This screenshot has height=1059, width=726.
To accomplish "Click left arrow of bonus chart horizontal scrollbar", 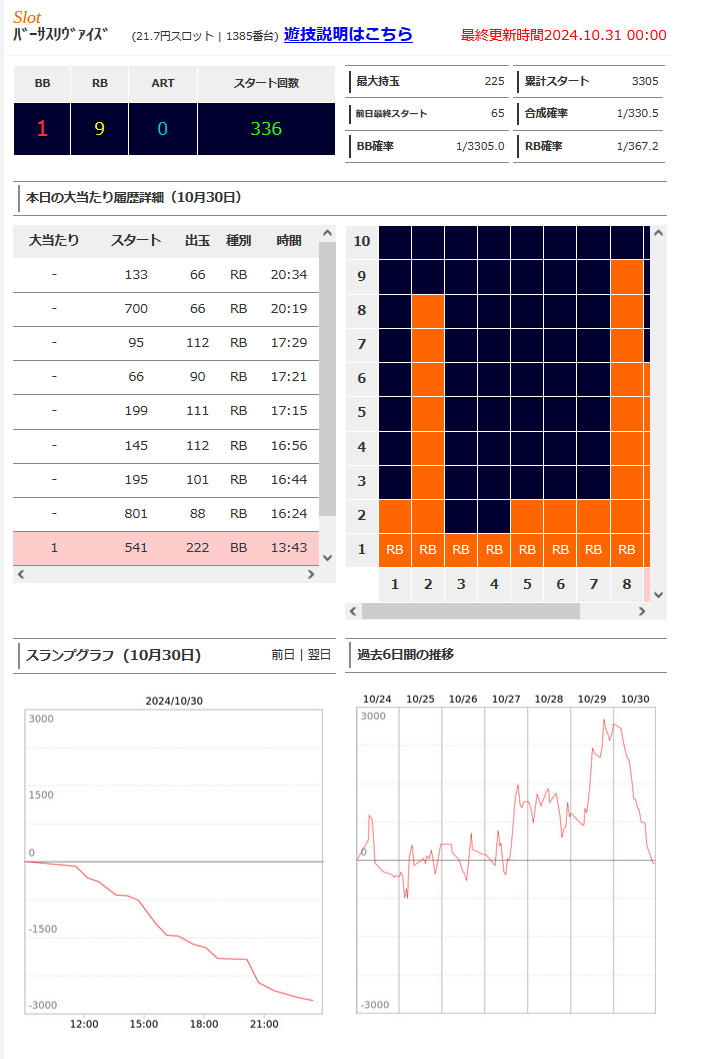I will point(353,611).
